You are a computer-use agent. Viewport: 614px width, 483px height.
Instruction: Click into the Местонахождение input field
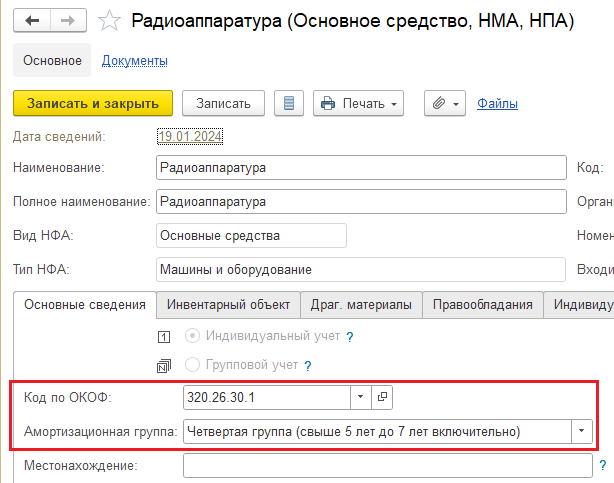(x=388, y=465)
